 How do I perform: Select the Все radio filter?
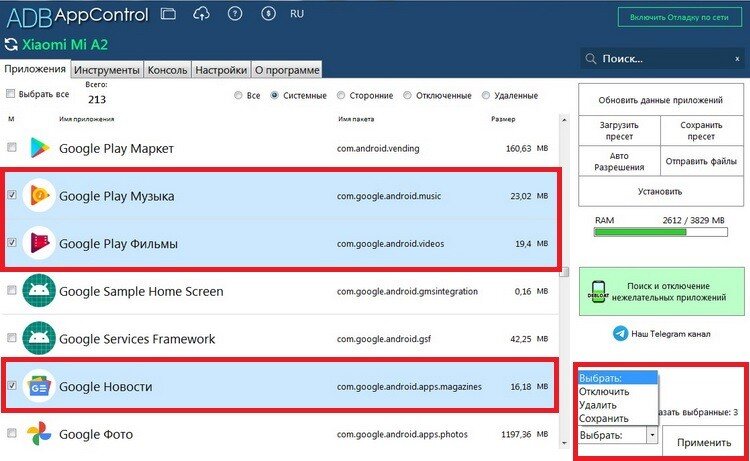tap(238, 95)
